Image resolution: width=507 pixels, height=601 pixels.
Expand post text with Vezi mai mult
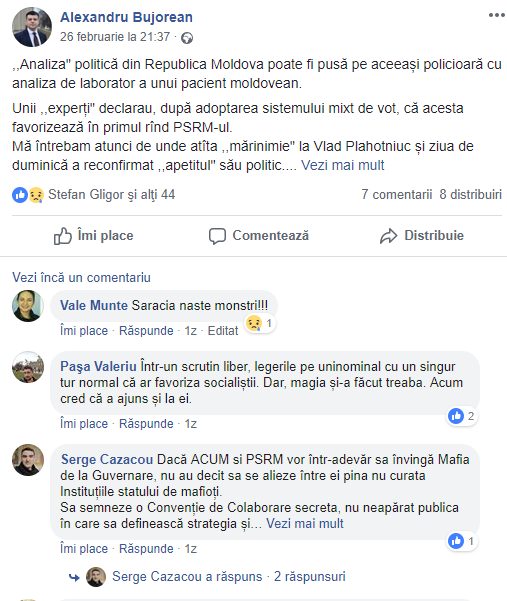(x=342, y=165)
